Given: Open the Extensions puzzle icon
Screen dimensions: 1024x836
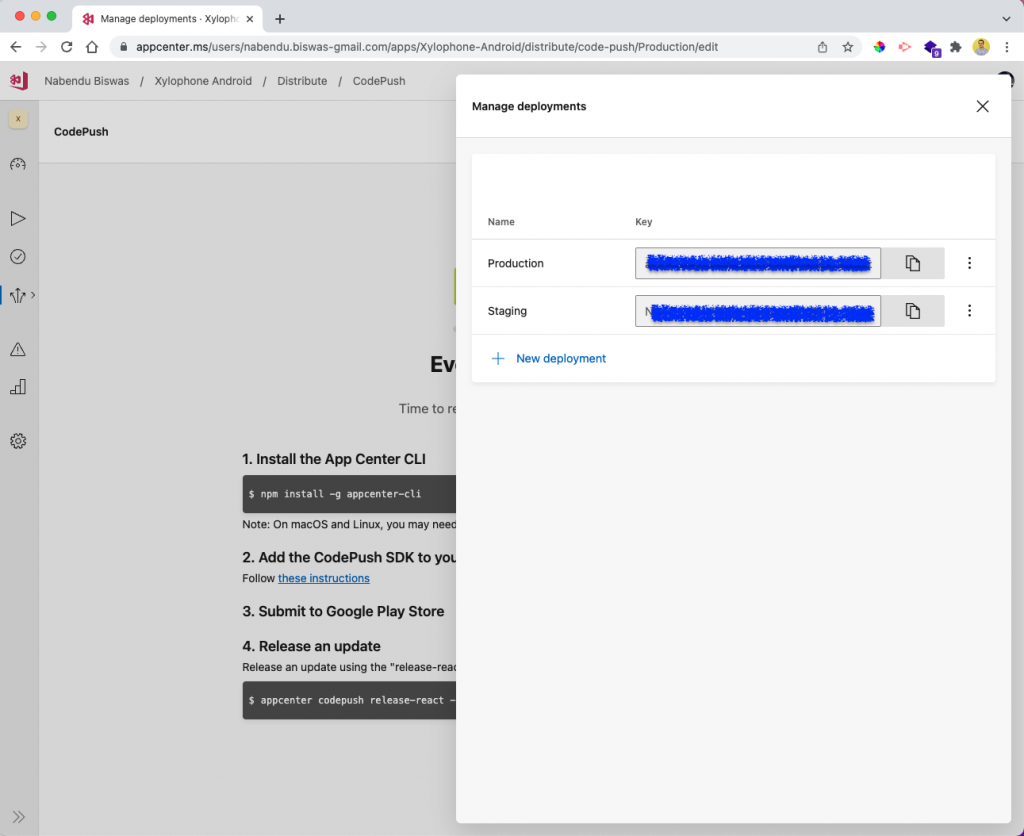Looking at the screenshot, I should pyautogui.click(x=955, y=47).
